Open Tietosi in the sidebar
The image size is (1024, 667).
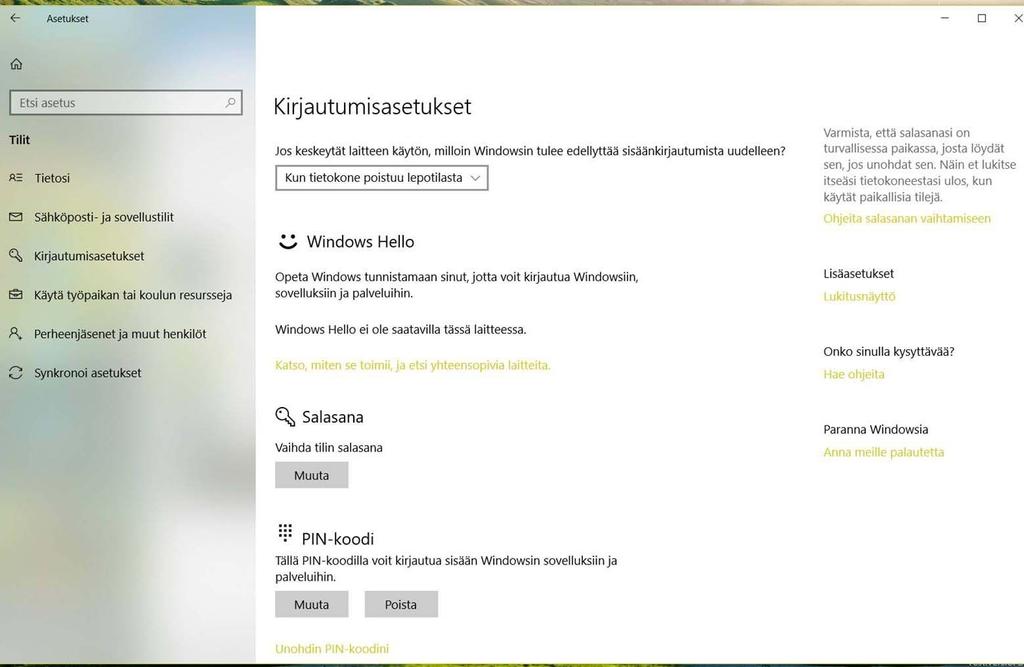(52, 178)
